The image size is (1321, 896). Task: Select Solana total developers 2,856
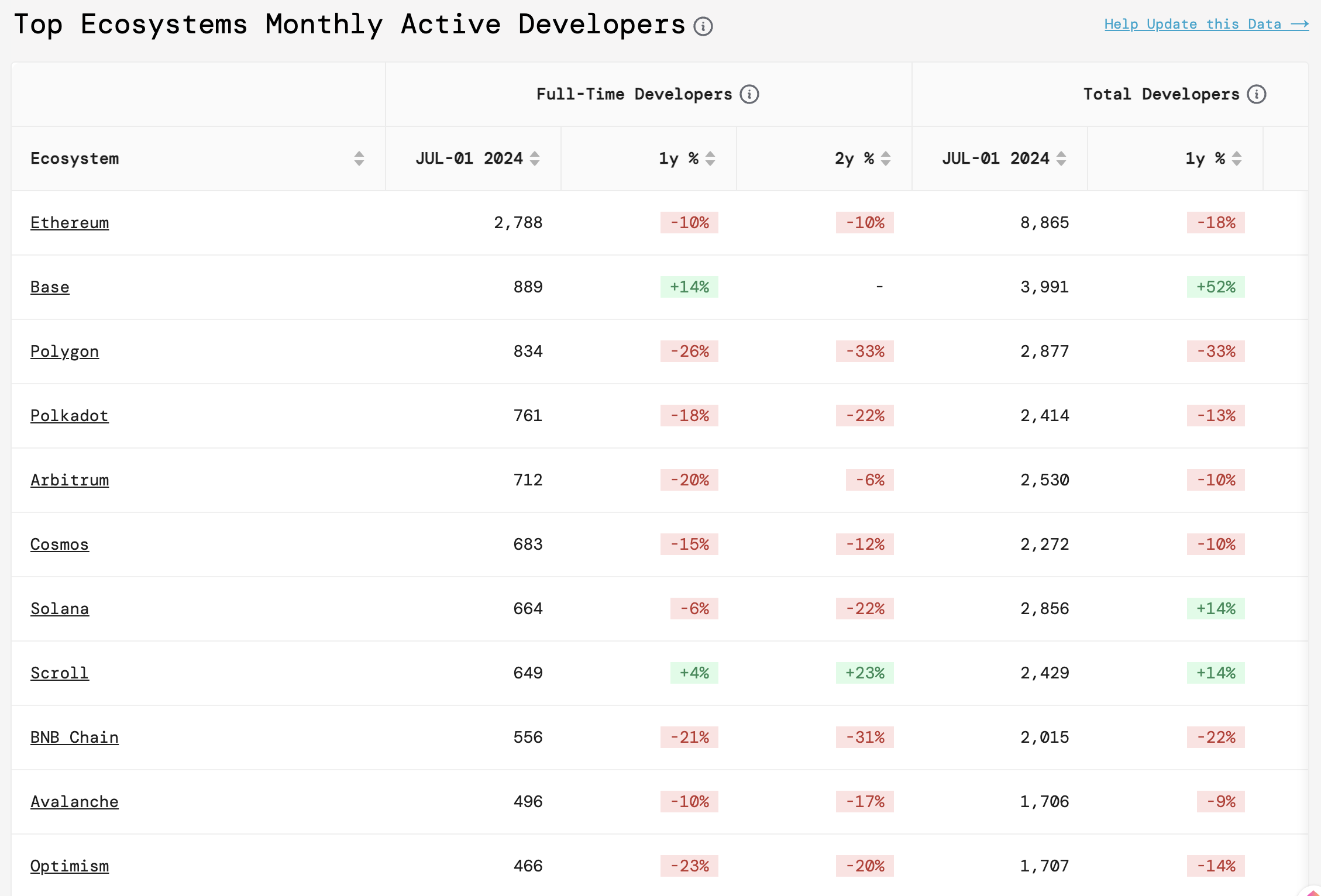[x=1045, y=609]
